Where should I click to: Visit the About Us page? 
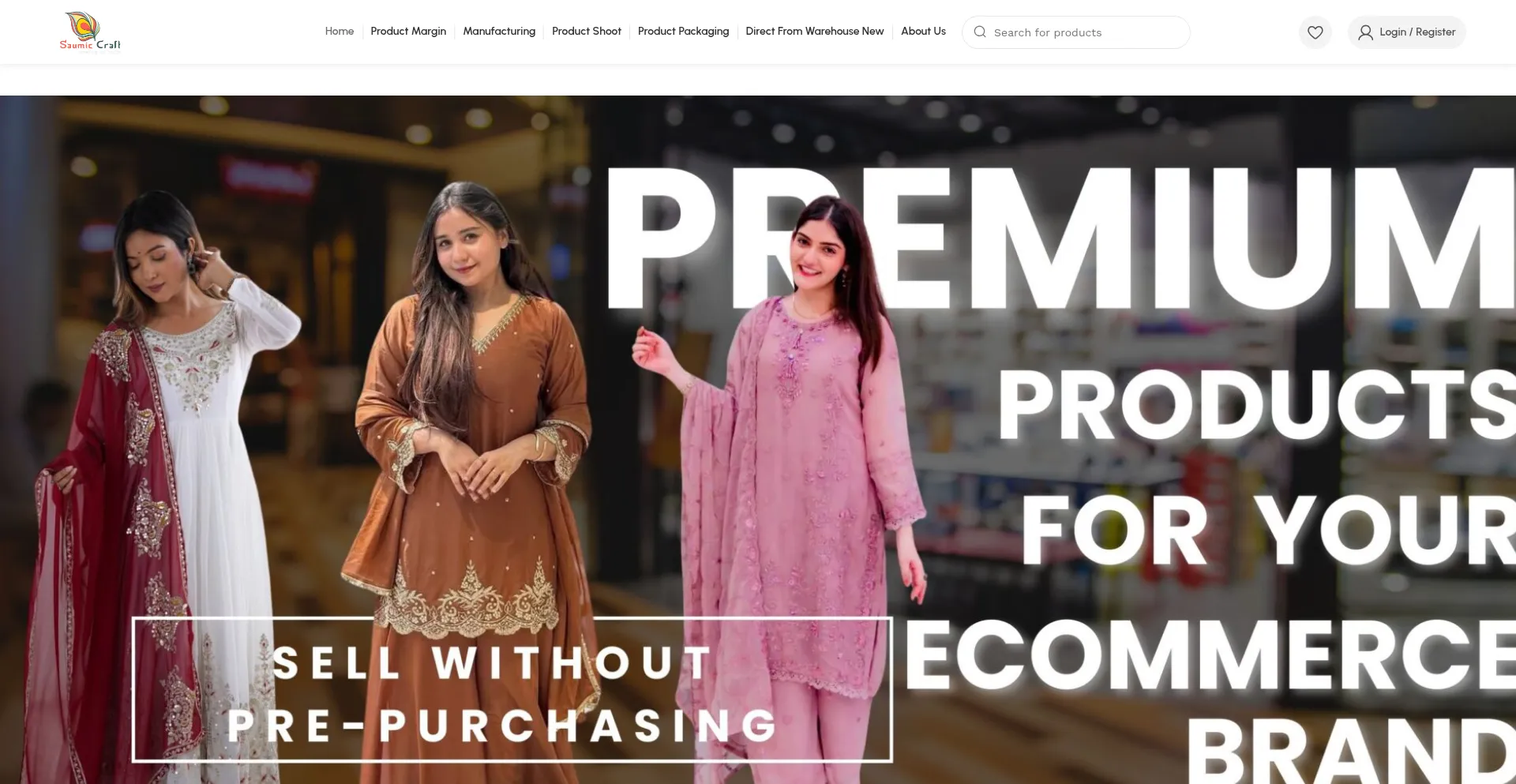tap(923, 32)
